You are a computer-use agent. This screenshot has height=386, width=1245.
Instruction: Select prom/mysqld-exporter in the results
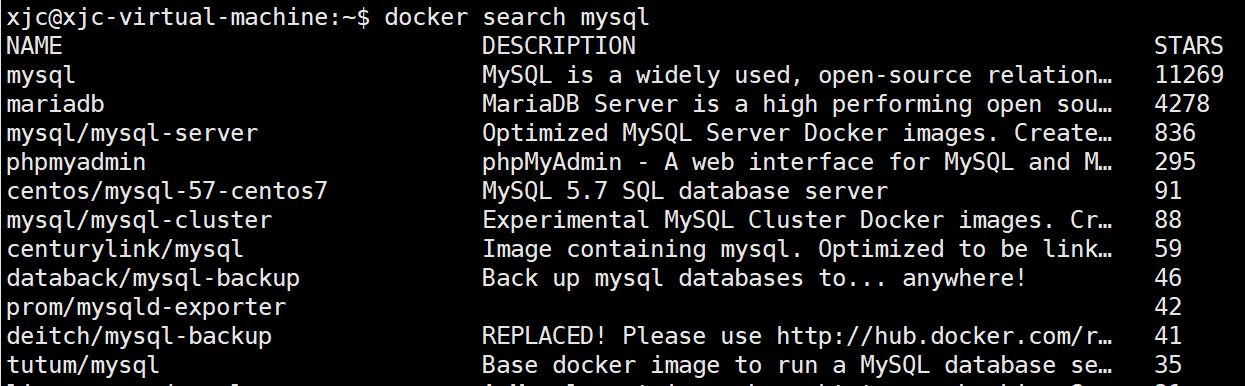tap(146, 307)
